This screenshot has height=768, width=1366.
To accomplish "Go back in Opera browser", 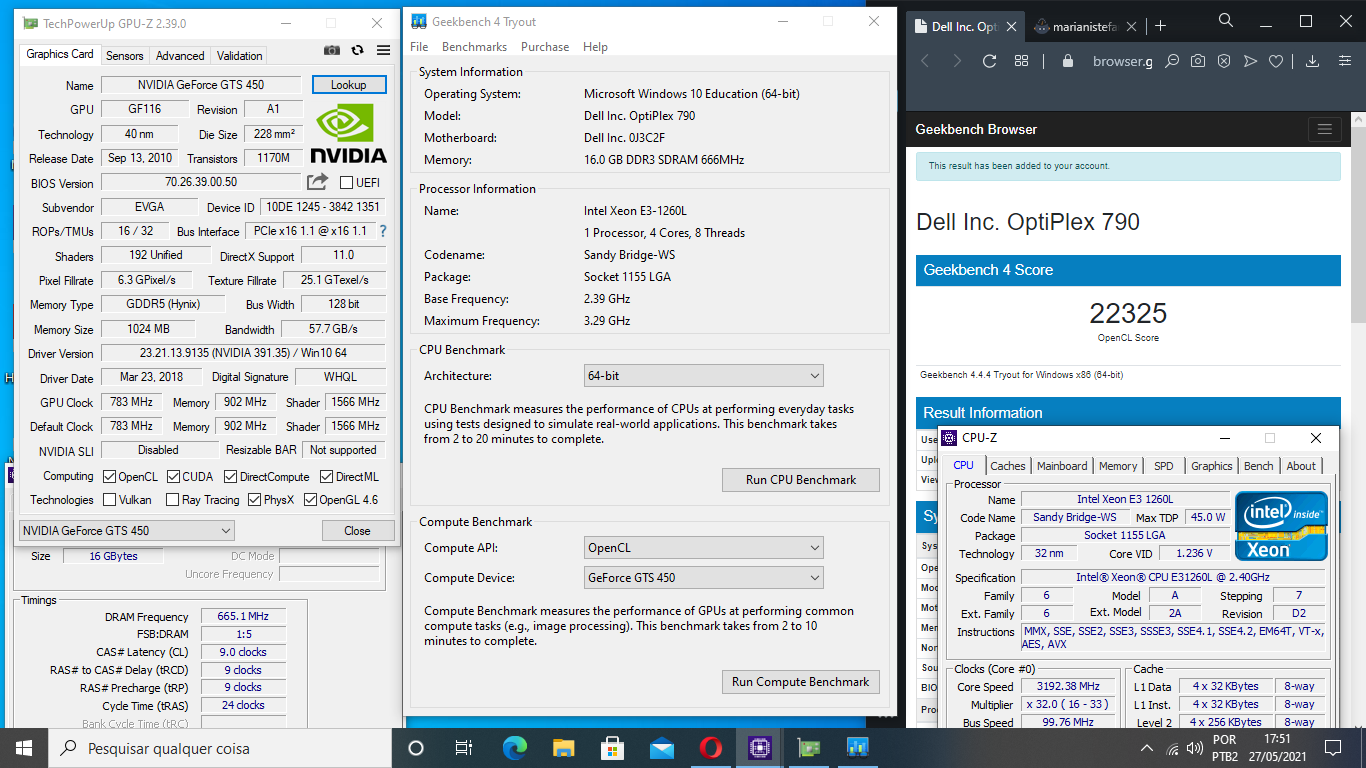I will [925, 61].
